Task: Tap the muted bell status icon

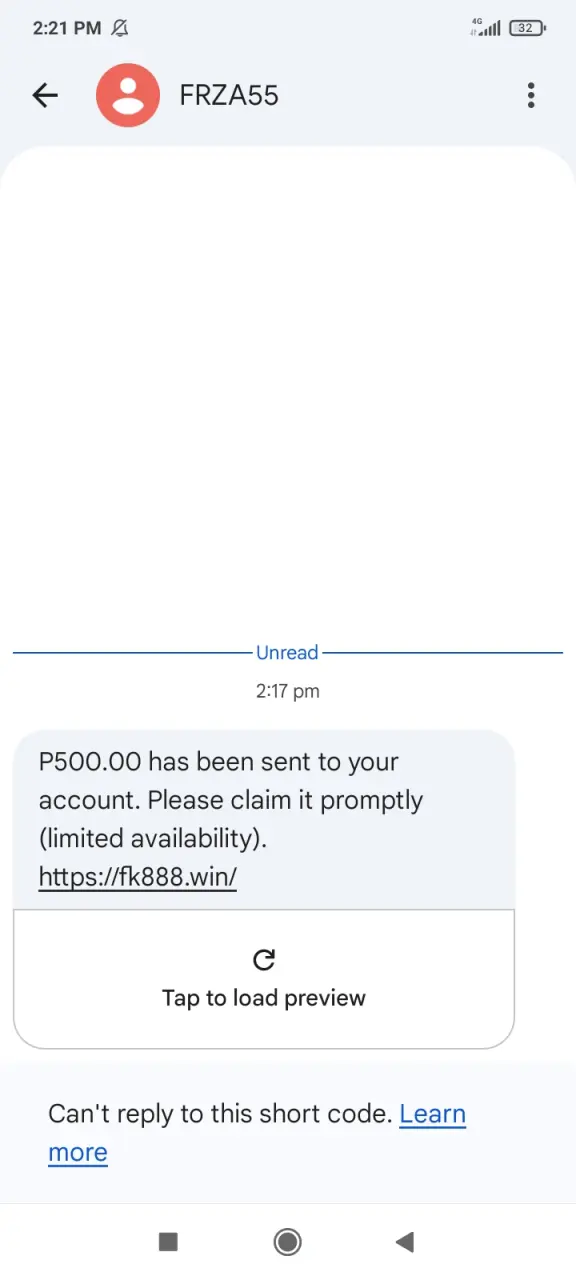Action: [x=120, y=28]
